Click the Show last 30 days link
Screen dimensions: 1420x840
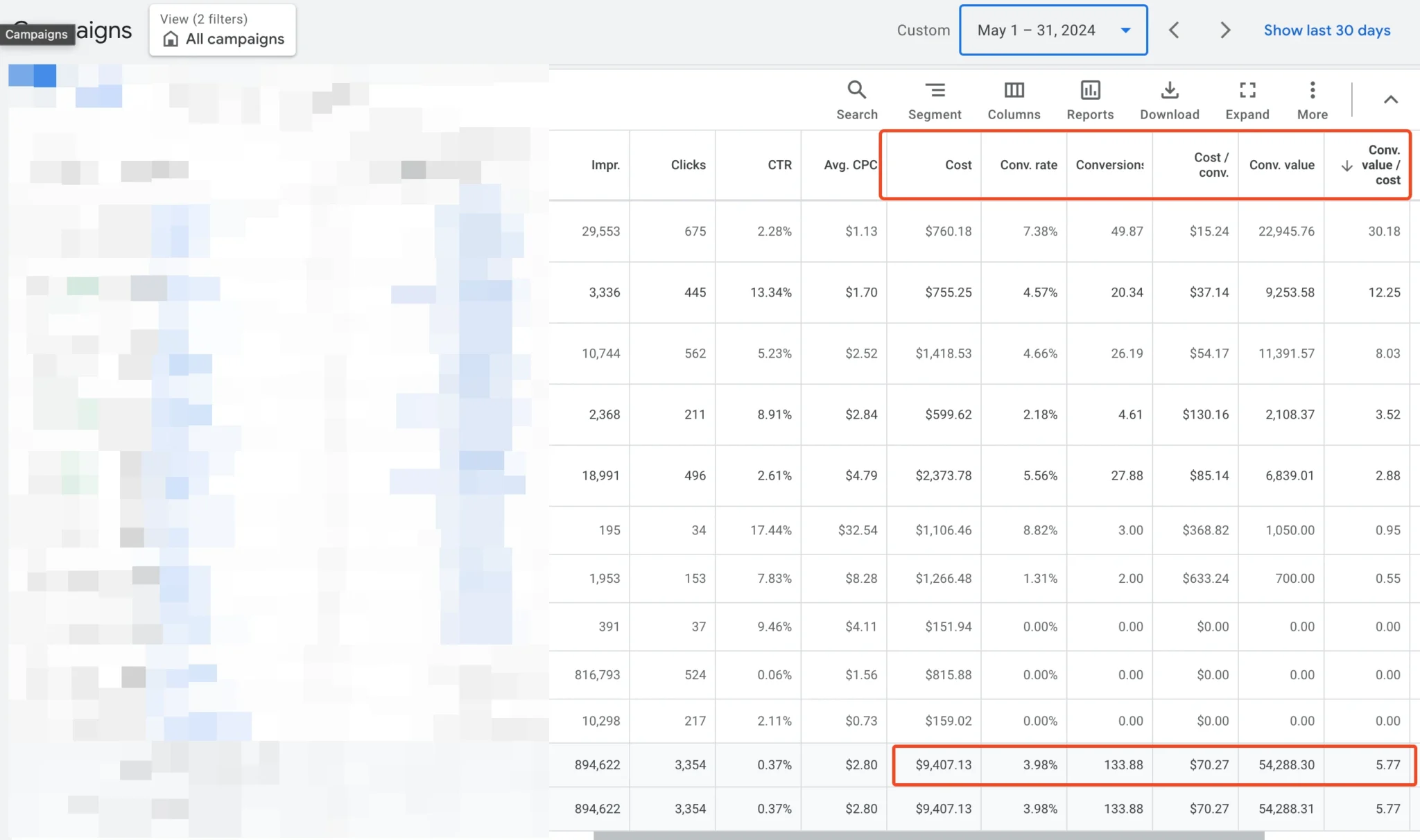1326,30
